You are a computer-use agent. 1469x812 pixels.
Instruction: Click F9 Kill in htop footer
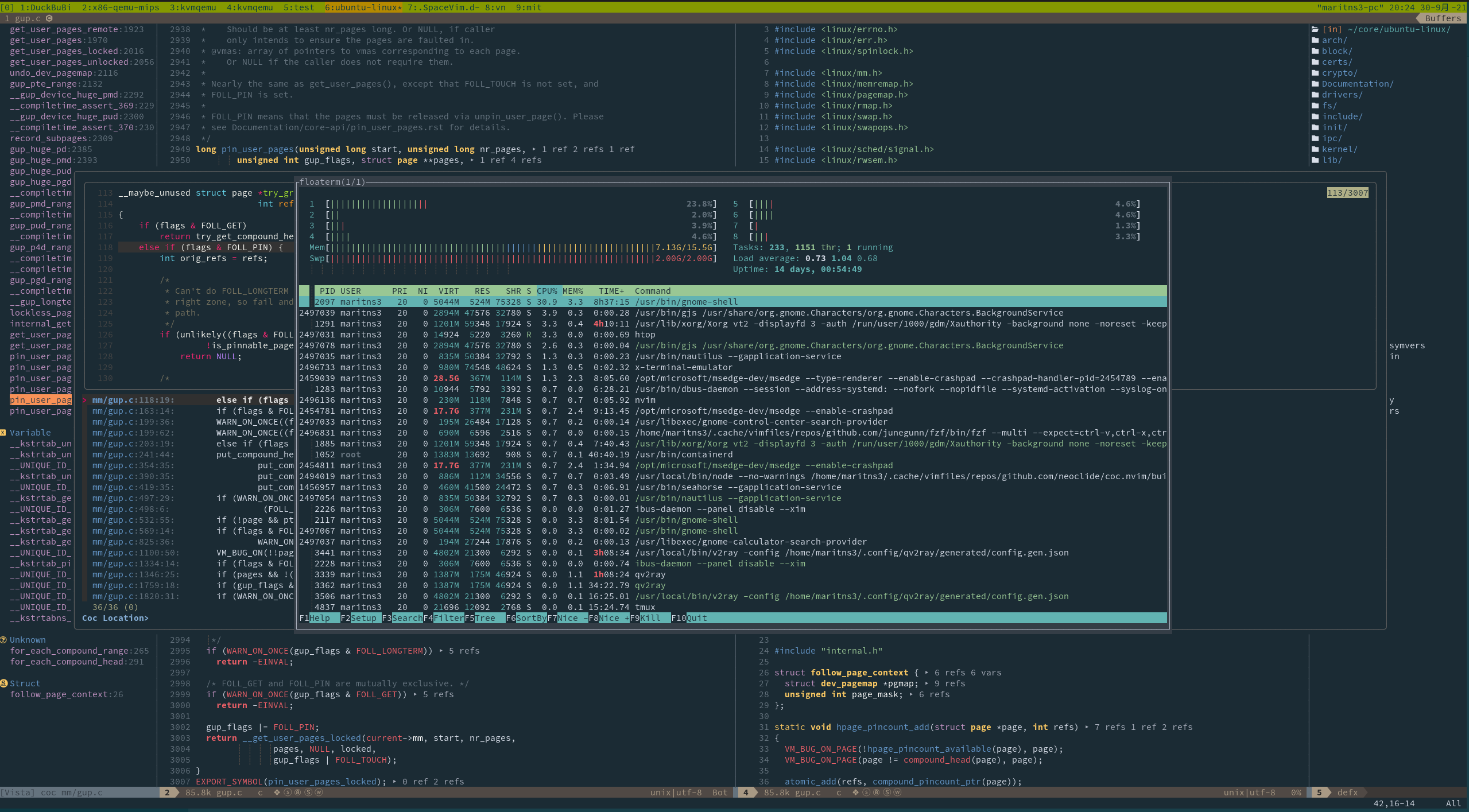(x=650, y=618)
